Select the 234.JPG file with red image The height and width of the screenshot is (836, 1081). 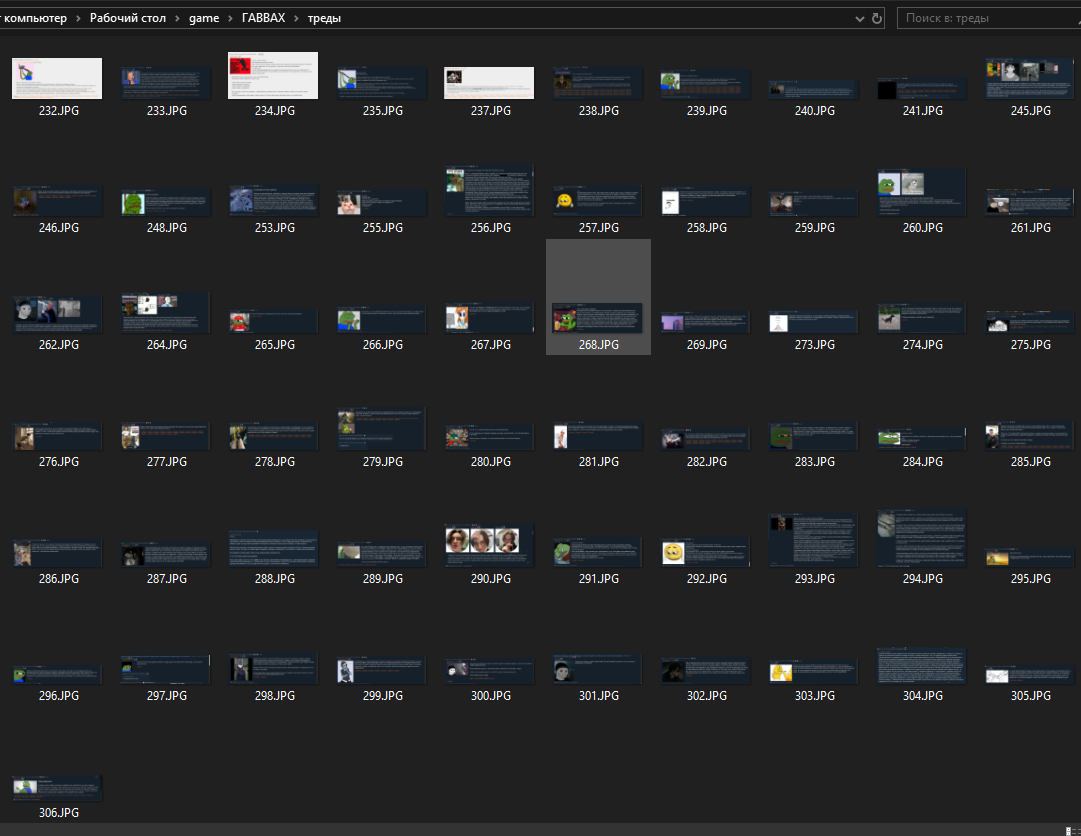click(x=273, y=76)
